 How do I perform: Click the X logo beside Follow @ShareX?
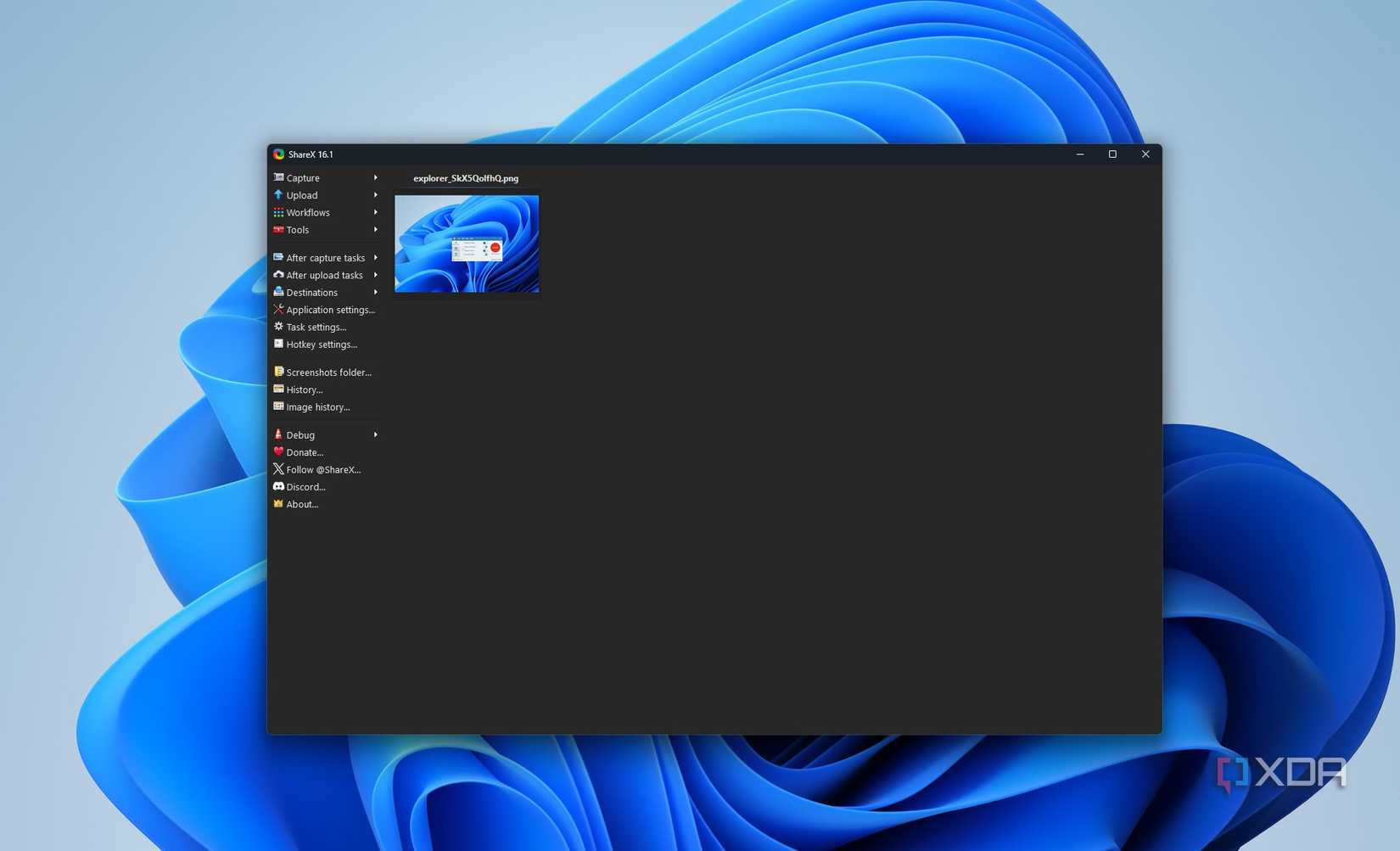click(278, 469)
